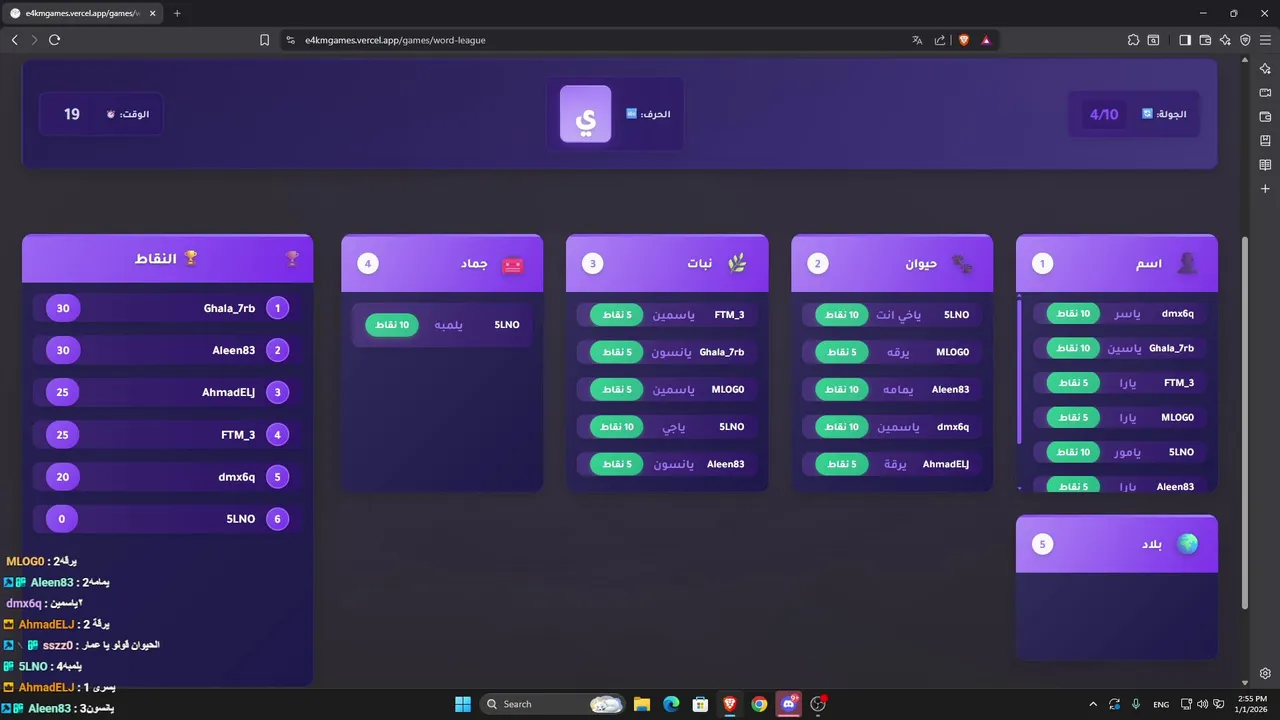The width and height of the screenshot is (1280, 720).
Task: Open Microsoft Edge from the taskbar
Action: (x=671, y=704)
